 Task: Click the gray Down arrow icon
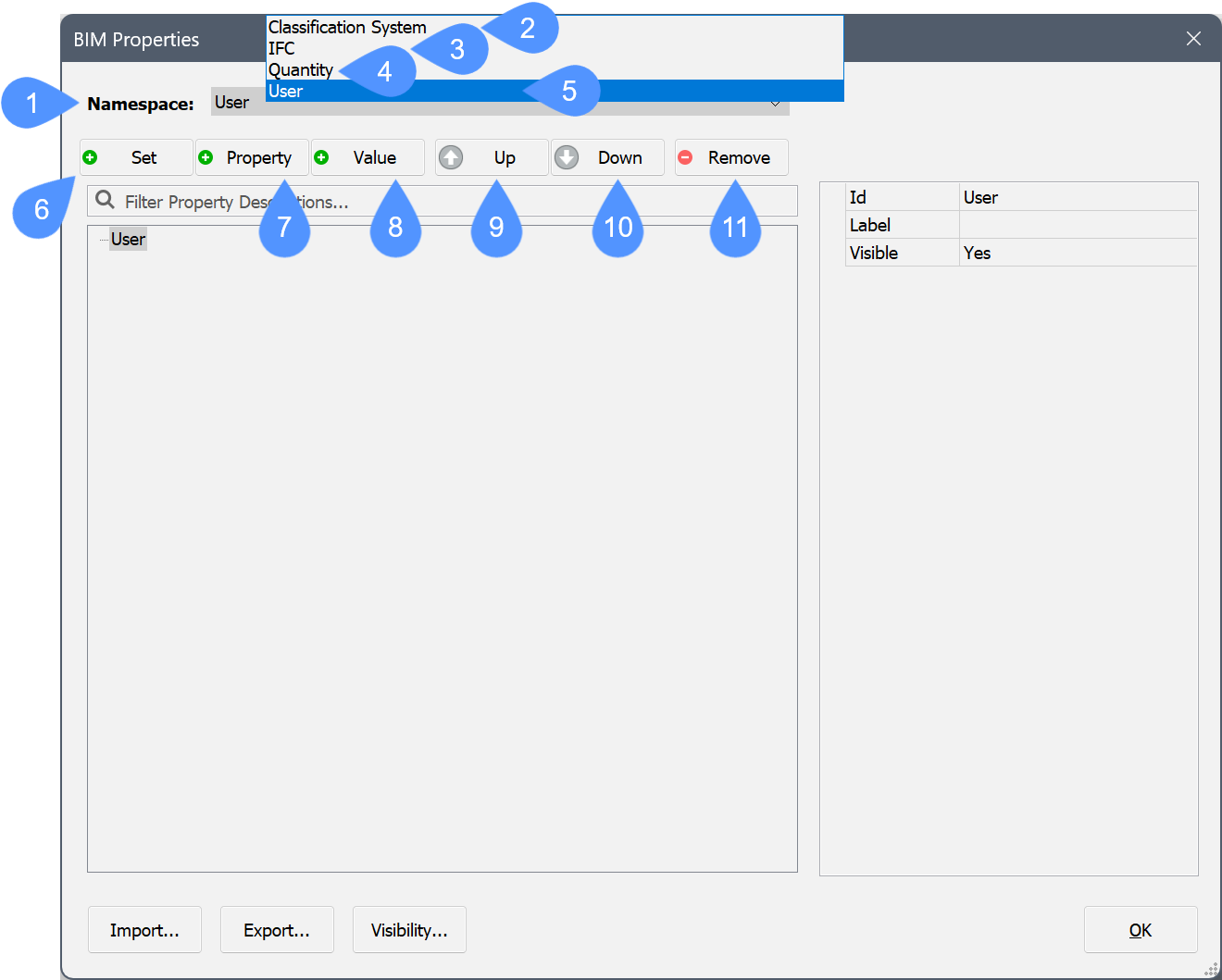pyautogui.click(x=567, y=157)
